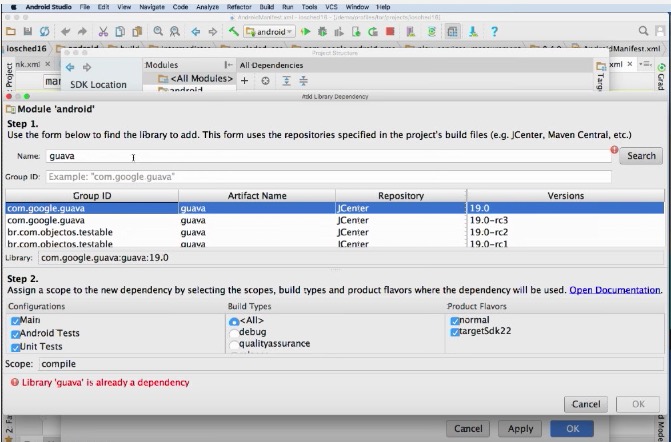This screenshot has height=442, width=671.
Task: Select the guava 19.0-rc3 result row
Action: point(335,220)
